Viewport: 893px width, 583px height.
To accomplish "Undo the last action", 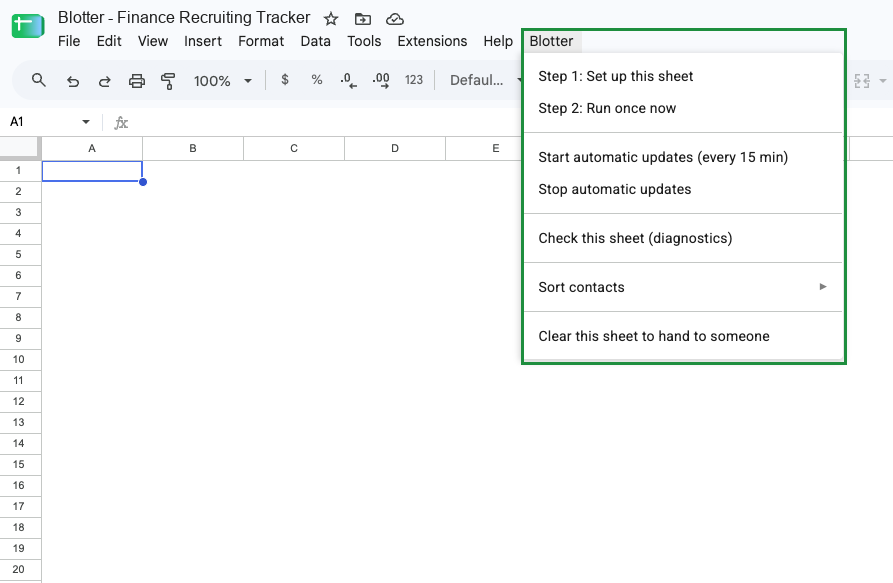I will pos(72,81).
